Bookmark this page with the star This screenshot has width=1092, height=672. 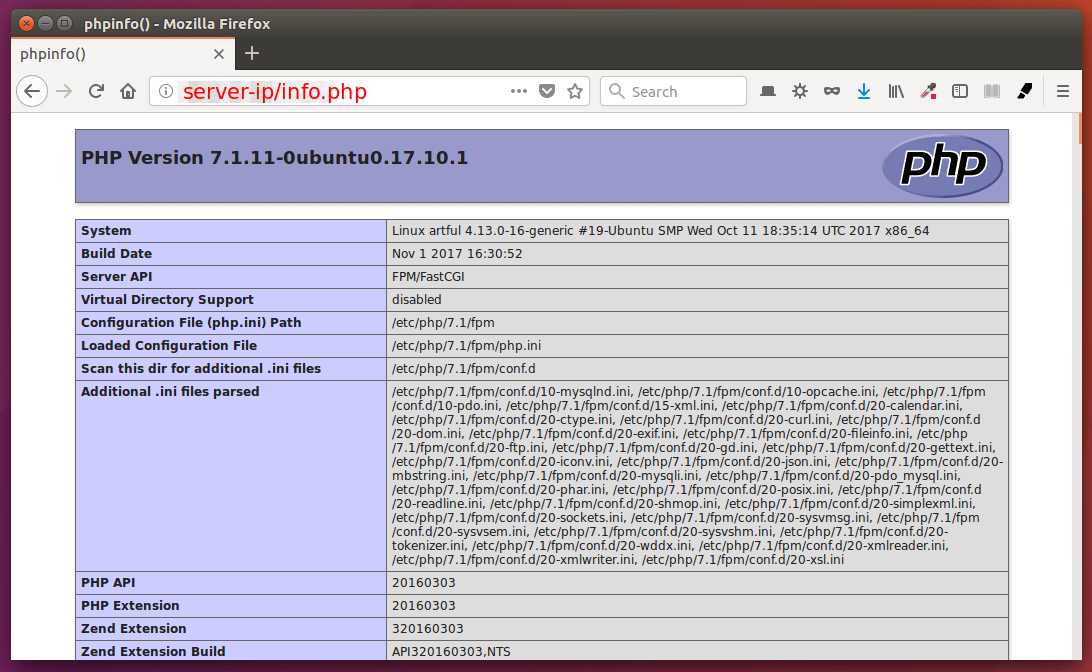(575, 92)
